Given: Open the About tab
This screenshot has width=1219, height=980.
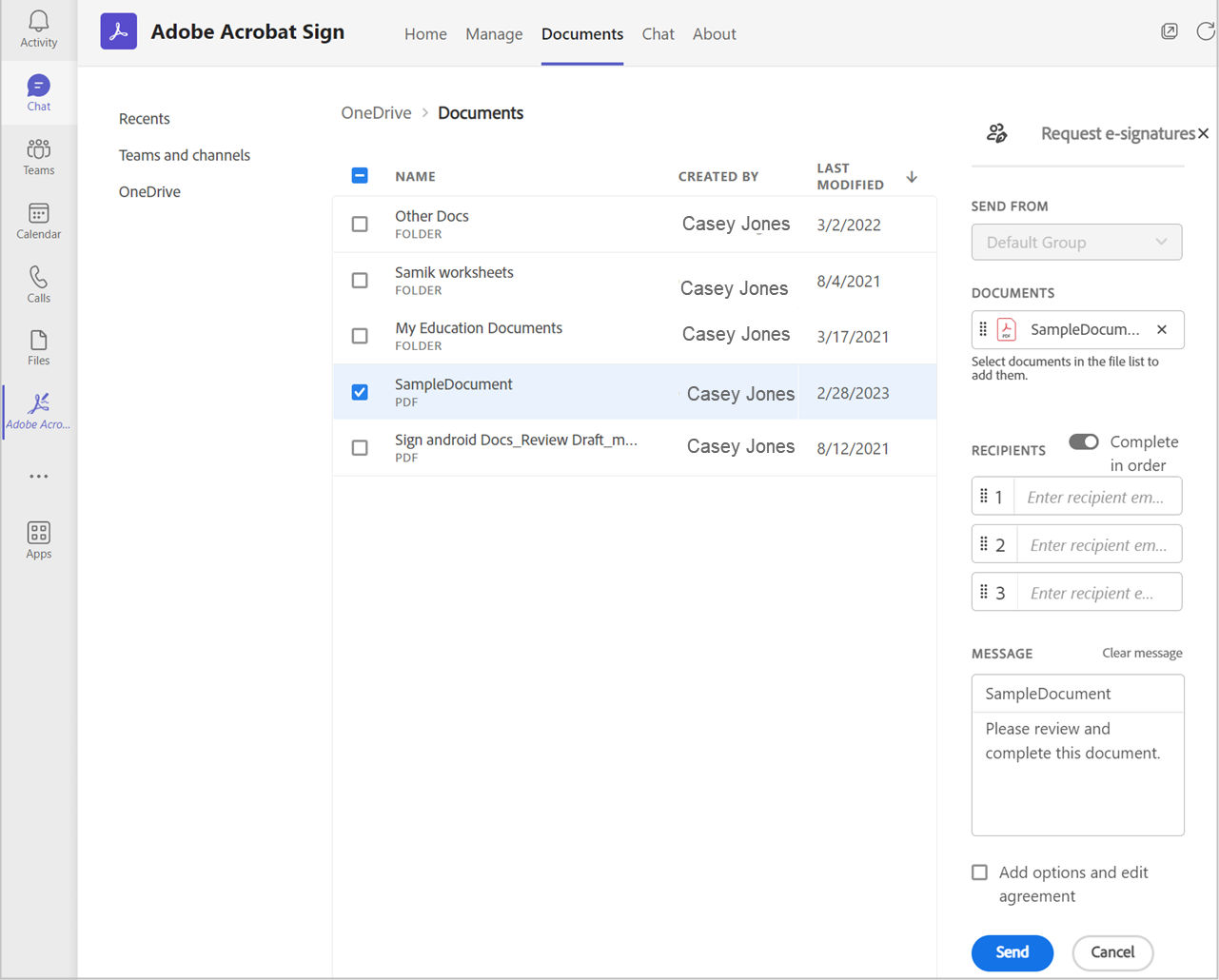Looking at the screenshot, I should [715, 33].
